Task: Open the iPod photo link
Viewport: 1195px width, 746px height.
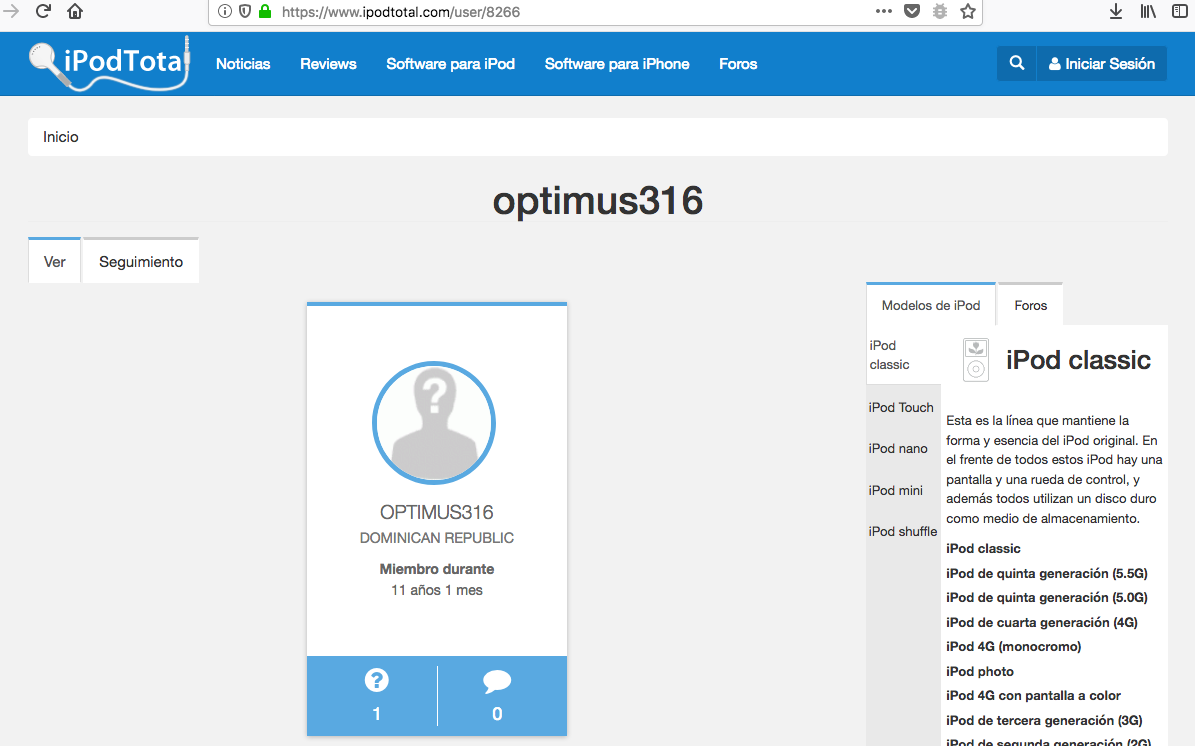Action: 980,671
